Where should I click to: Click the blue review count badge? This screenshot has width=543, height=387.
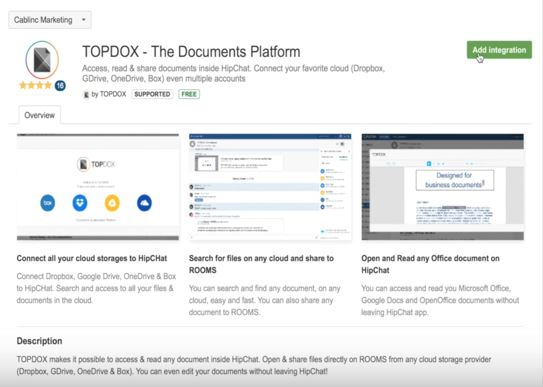[60, 86]
